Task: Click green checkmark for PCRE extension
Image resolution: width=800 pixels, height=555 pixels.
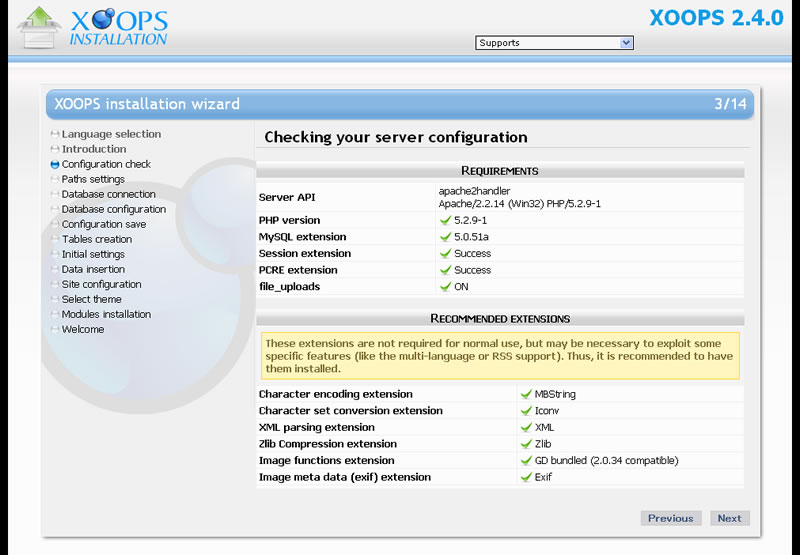Action: coord(445,270)
